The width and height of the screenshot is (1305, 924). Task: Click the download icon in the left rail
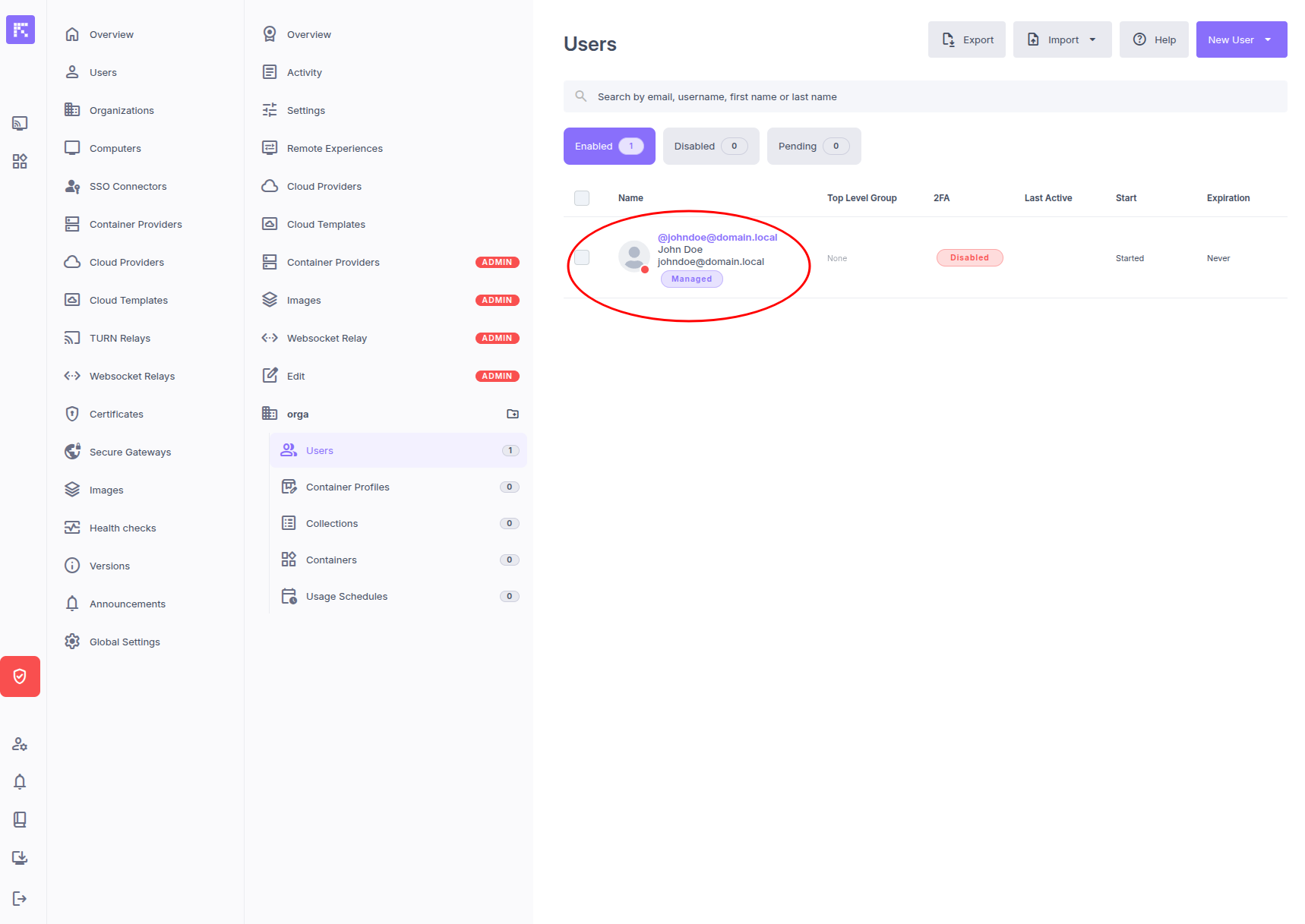coord(20,858)
